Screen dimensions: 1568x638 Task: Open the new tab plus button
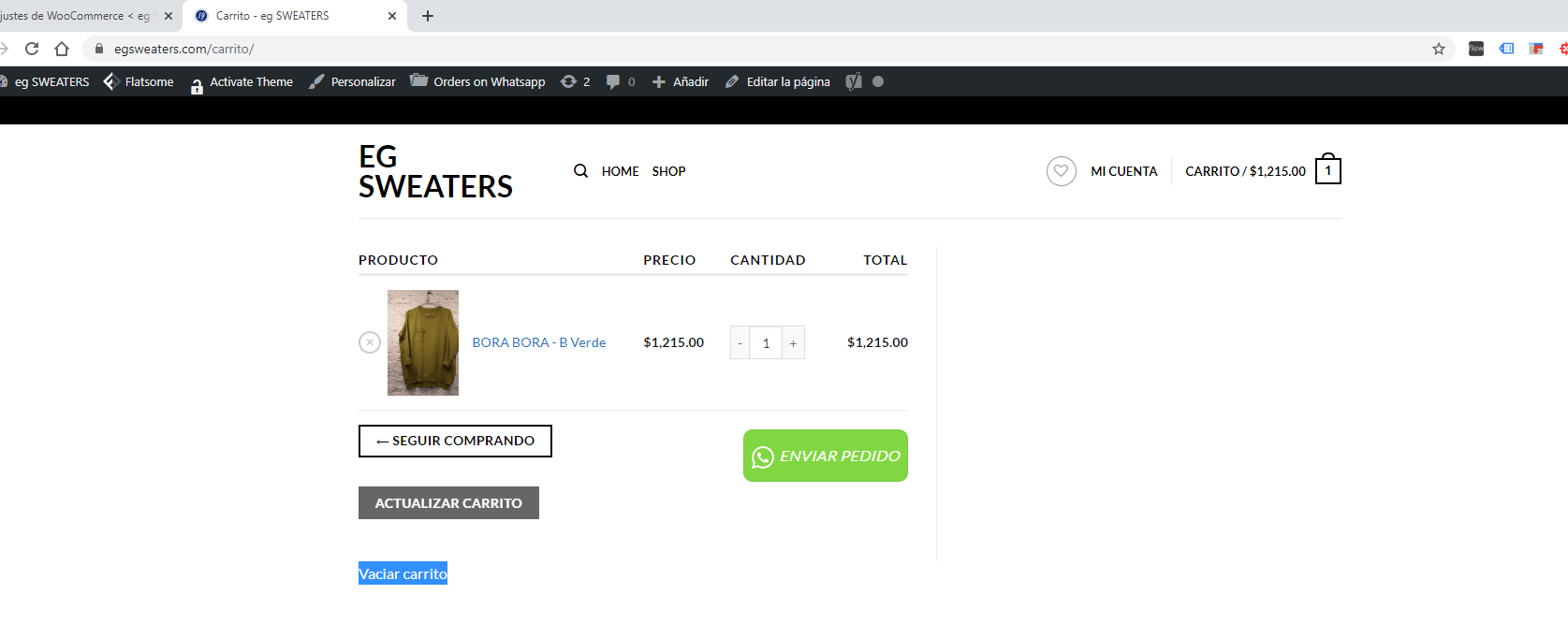click(x=428, y=16)
